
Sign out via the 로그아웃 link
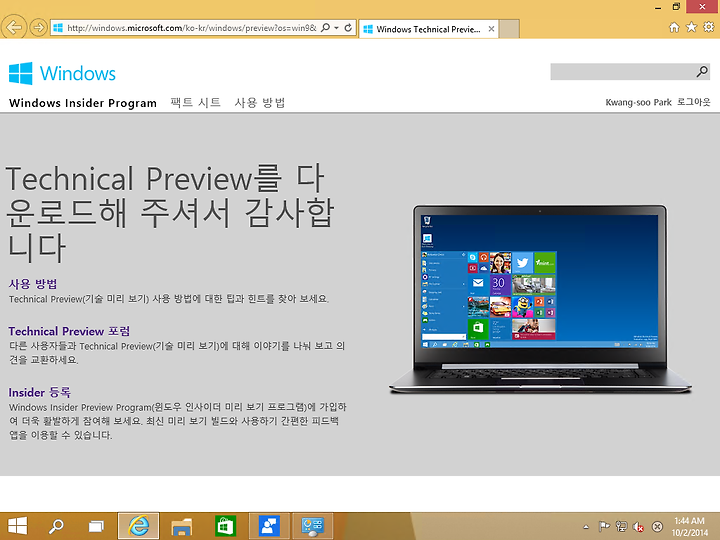(x=693, y=102)
